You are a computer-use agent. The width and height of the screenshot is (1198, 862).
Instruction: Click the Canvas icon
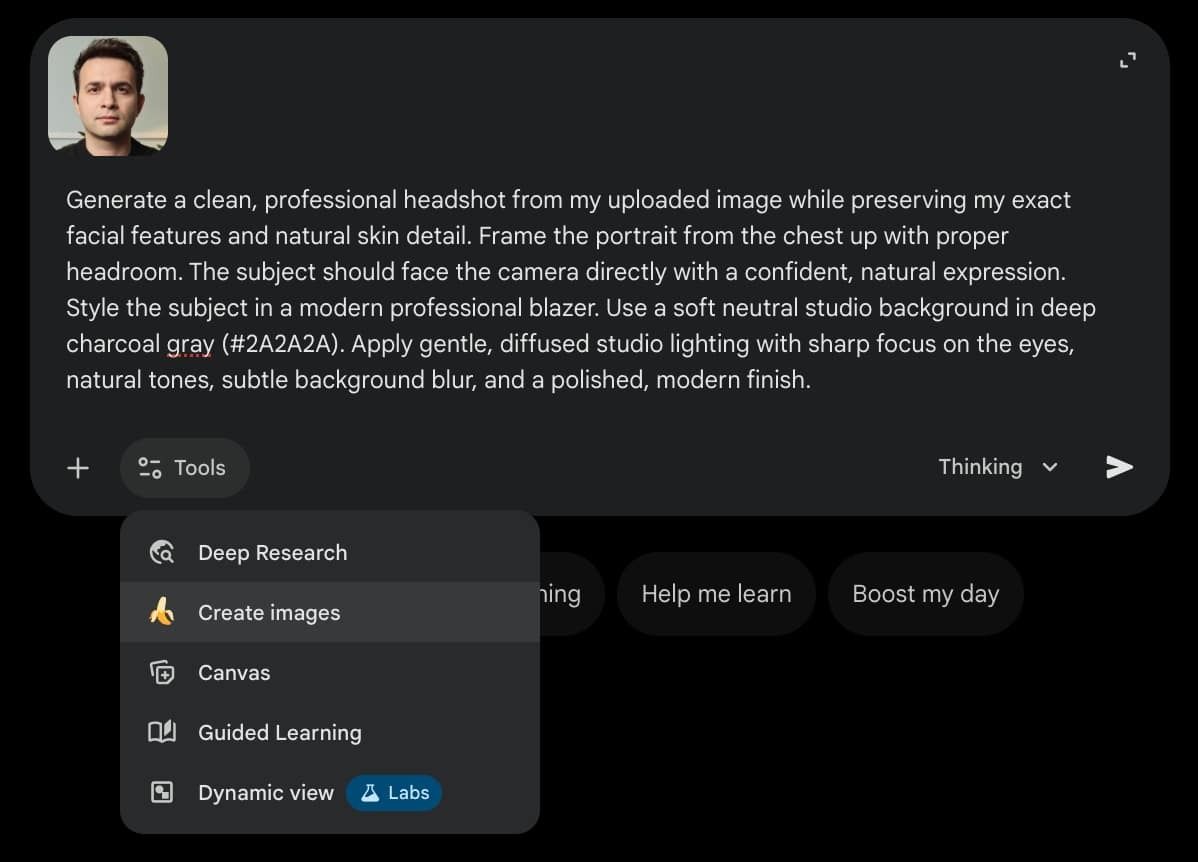click(x=162, y=673)
